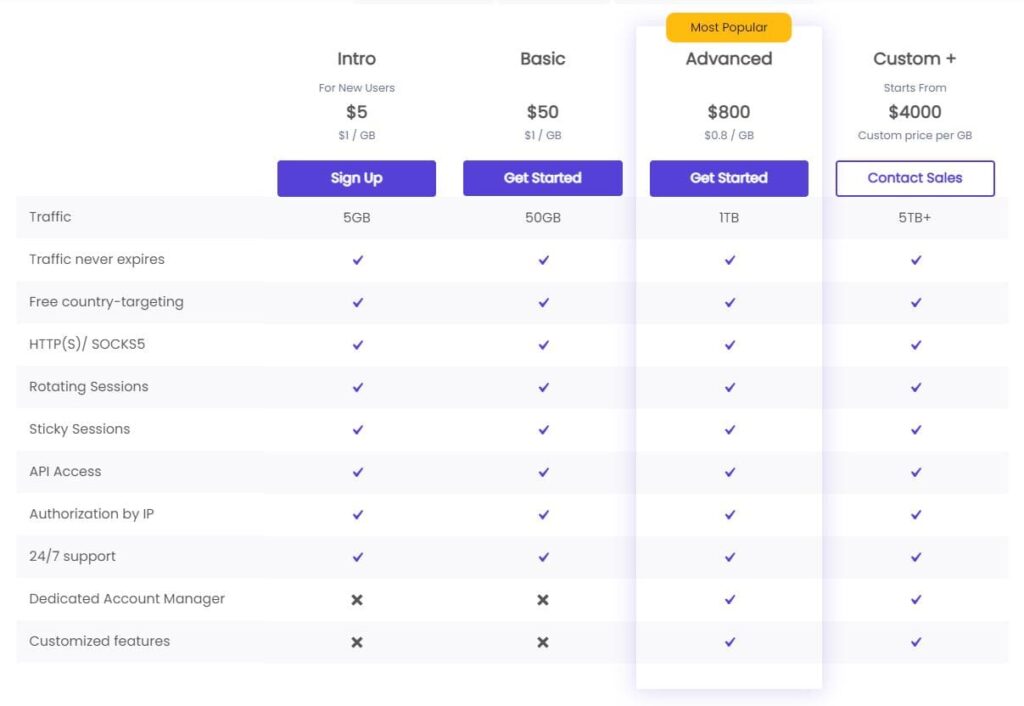
Task: Click the Advanced checkmark for Free country-targeting
Action: click(729, 302)
